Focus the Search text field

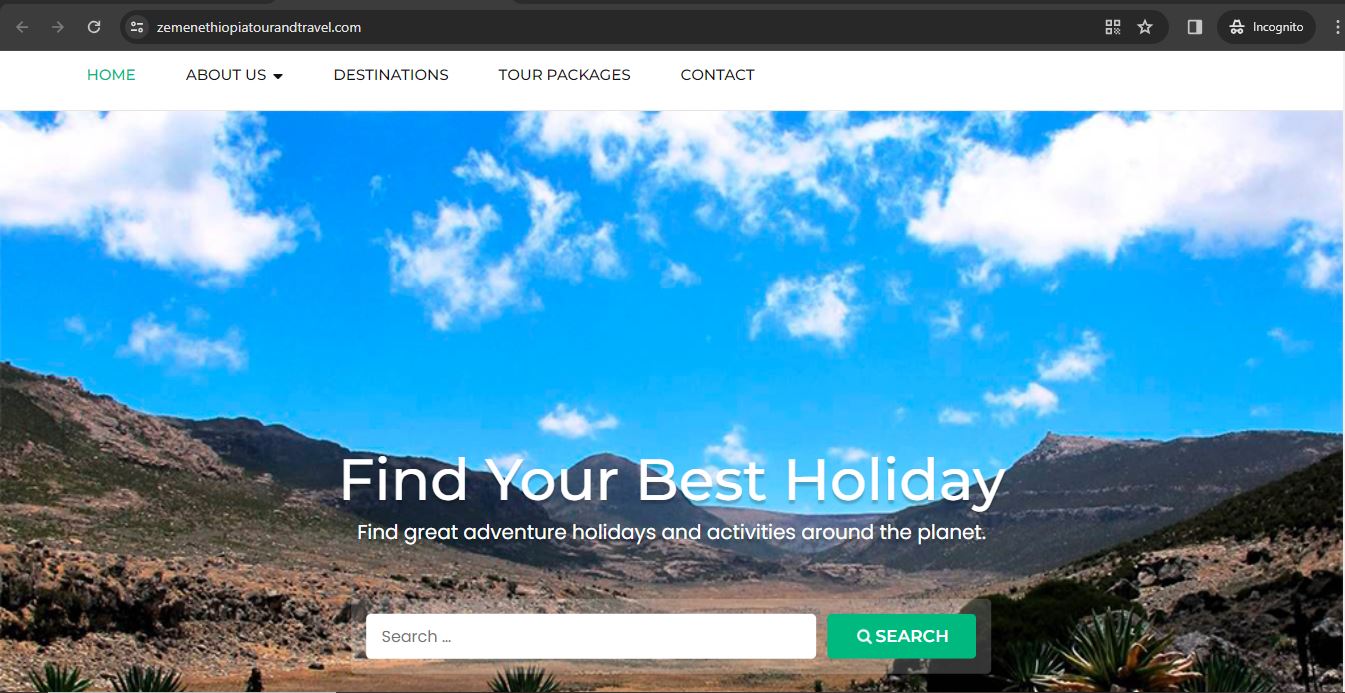[591, 636]
